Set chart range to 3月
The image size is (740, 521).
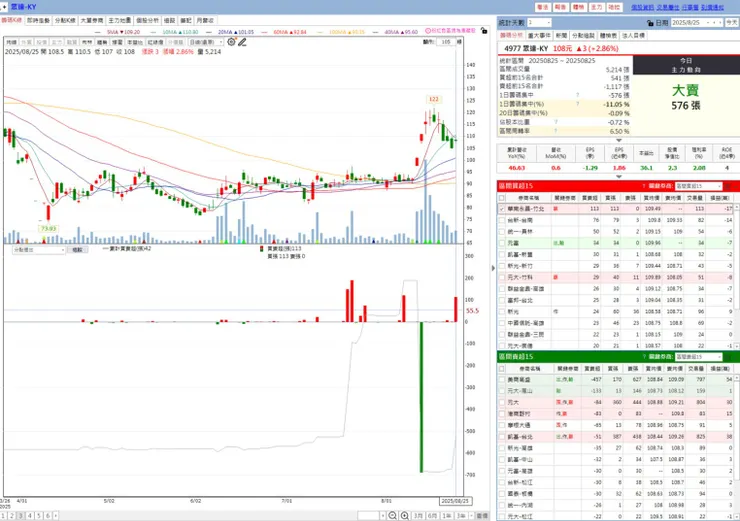pyautogui.click(x=419, y=516)
